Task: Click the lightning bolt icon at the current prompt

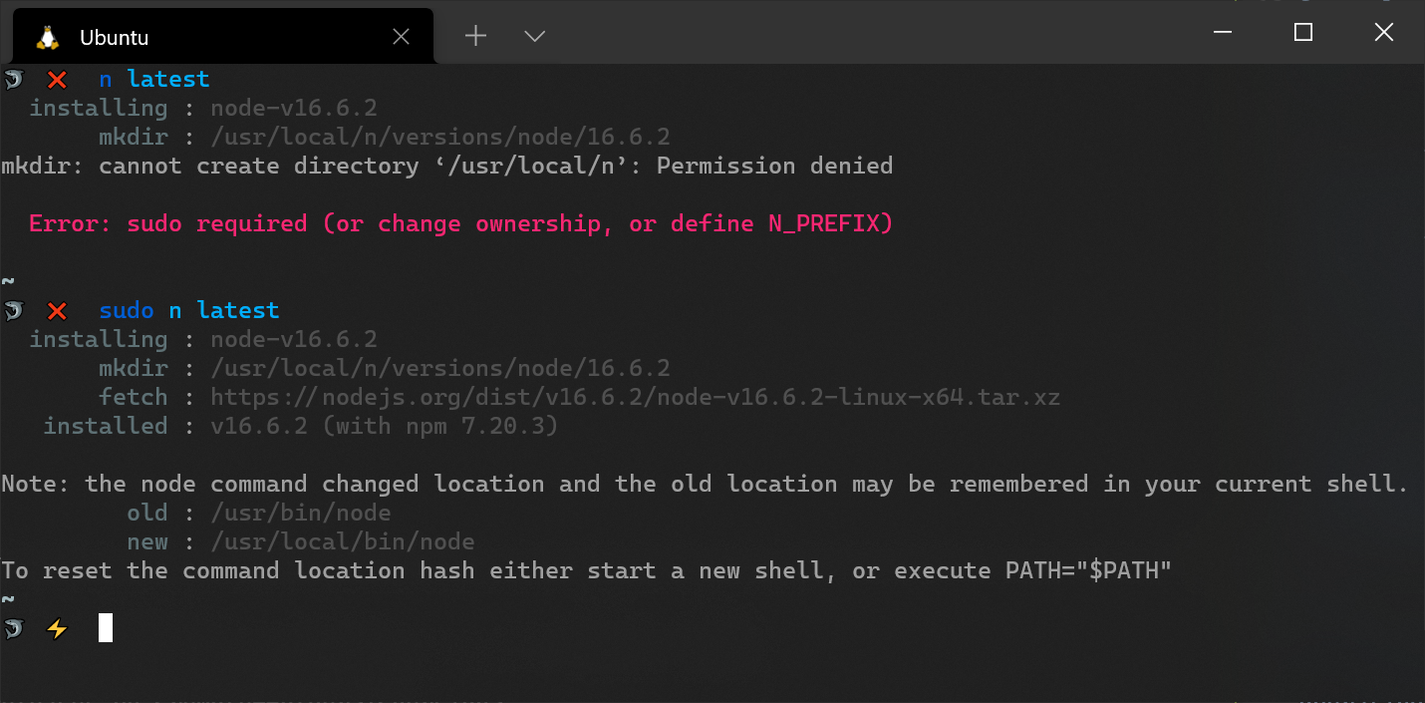Action: [57, 628]
